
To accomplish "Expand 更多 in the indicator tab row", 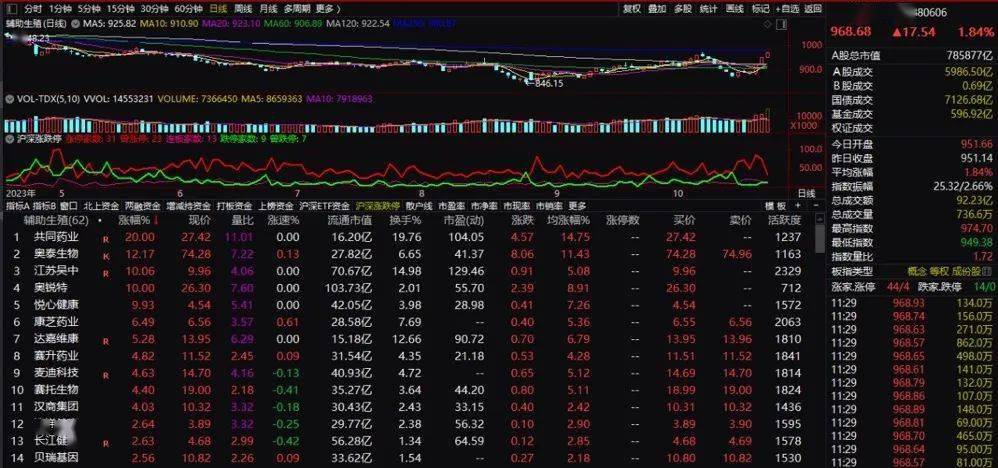I will point(578,206).
